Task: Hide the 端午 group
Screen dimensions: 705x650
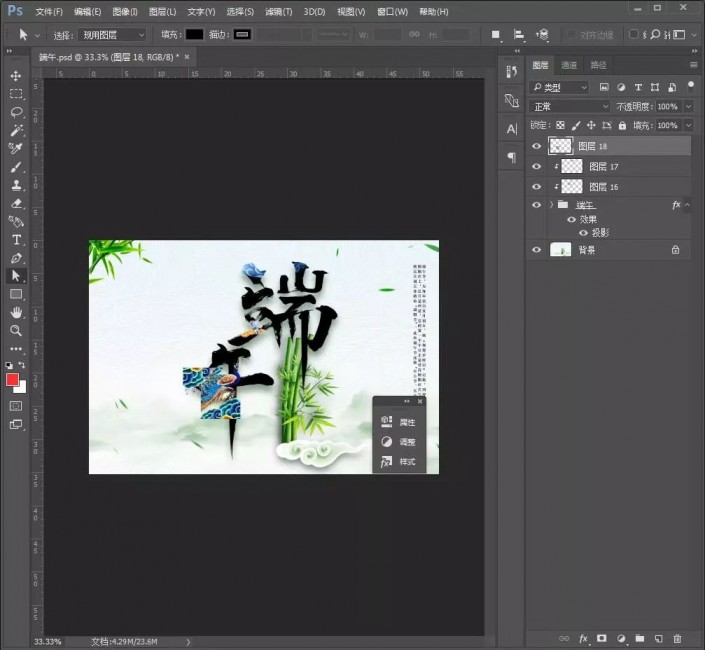Action: [536, 205]
